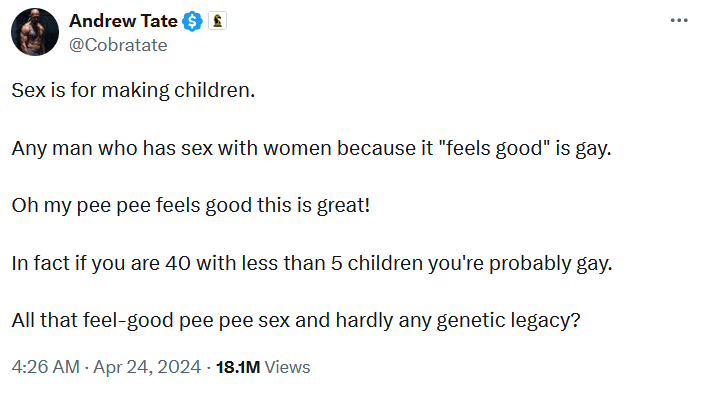Click the word "children." ending the opening sentence
Screen dimensions: 702x394
tap(214, 90)
